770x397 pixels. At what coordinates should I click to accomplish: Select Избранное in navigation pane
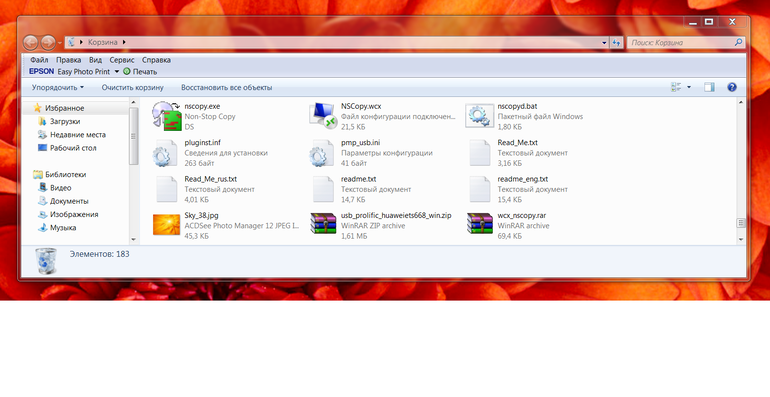point(64,108)
